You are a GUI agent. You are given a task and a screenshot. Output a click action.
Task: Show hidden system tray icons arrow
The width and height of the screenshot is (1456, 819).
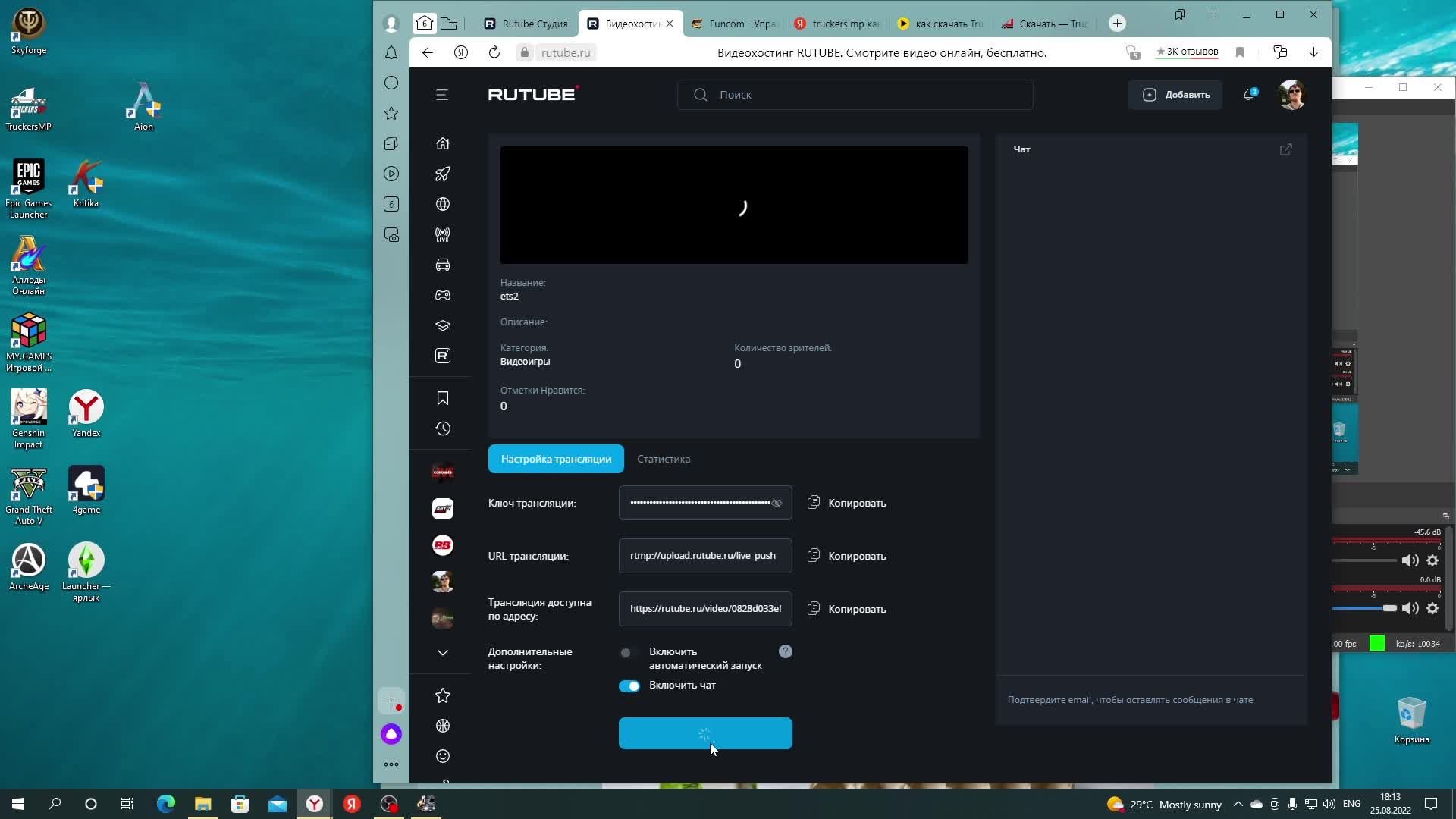click(x=1238, y=805)
